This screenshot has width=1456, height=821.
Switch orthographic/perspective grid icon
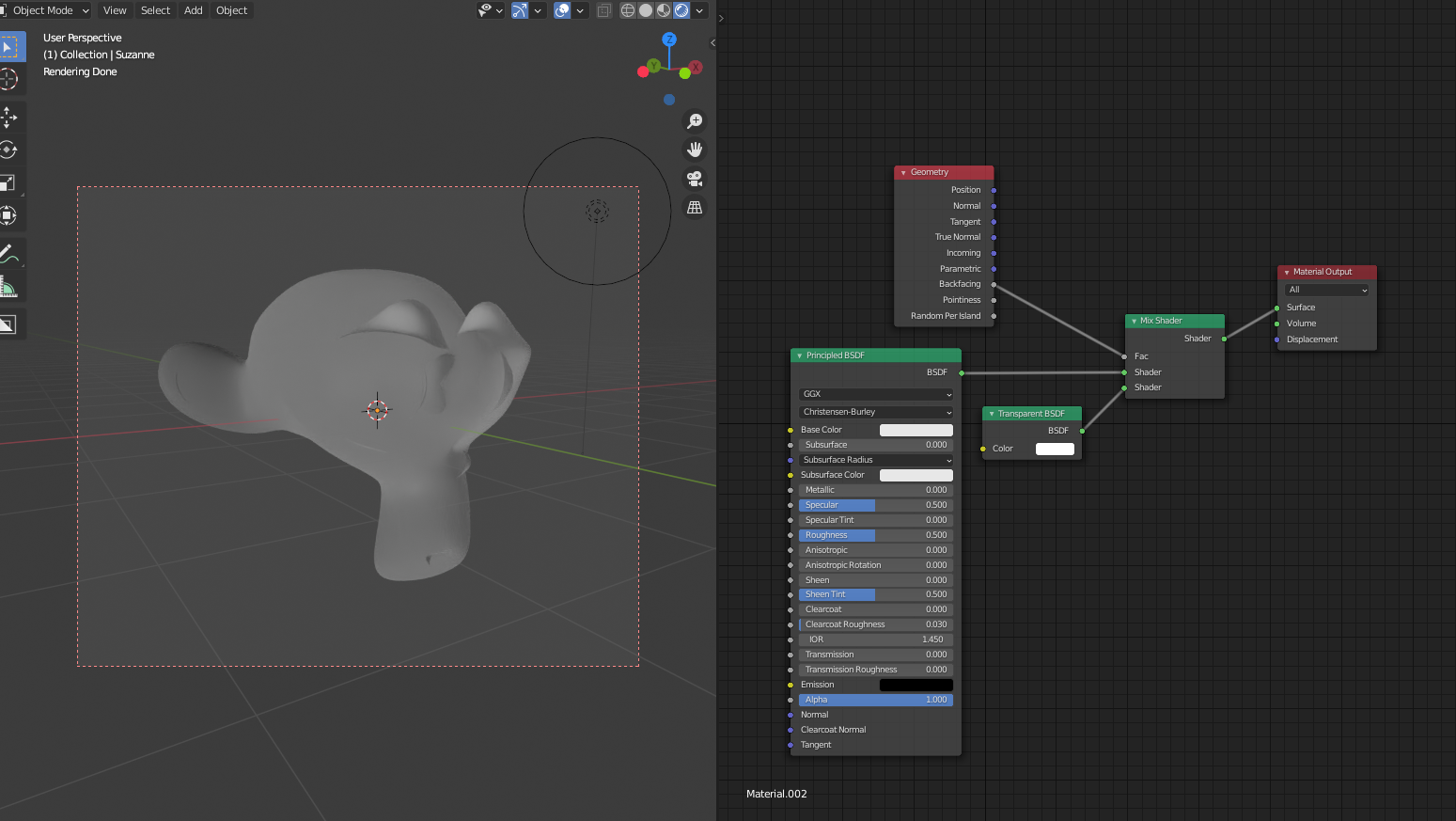pyautogui.click(x=695, y=207)
